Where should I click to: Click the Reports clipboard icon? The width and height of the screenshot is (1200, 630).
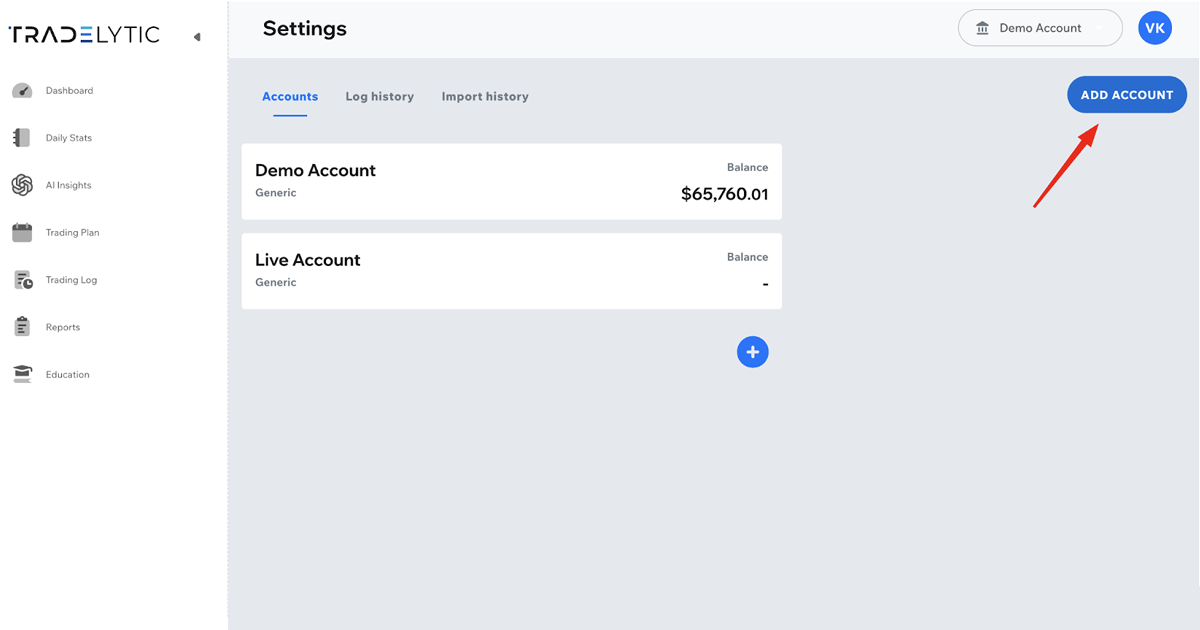[22, 327]
